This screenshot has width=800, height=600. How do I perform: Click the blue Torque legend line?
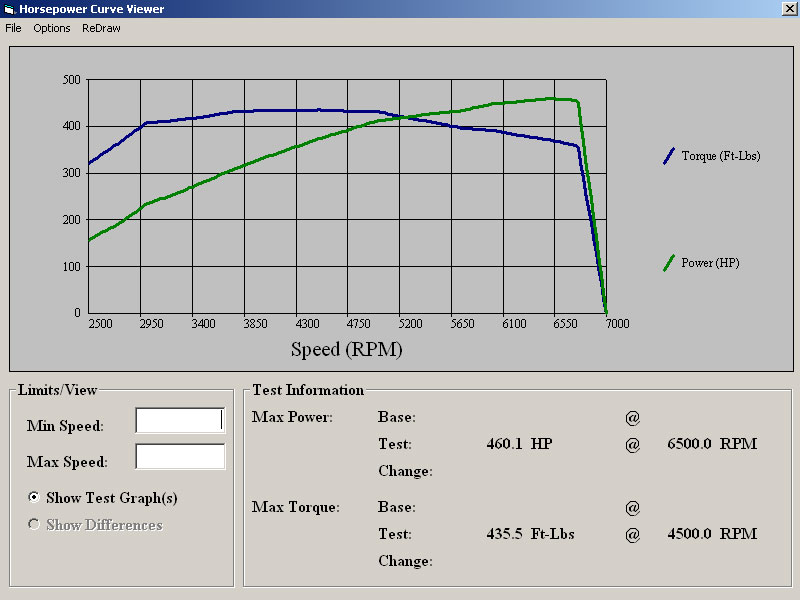669,156
